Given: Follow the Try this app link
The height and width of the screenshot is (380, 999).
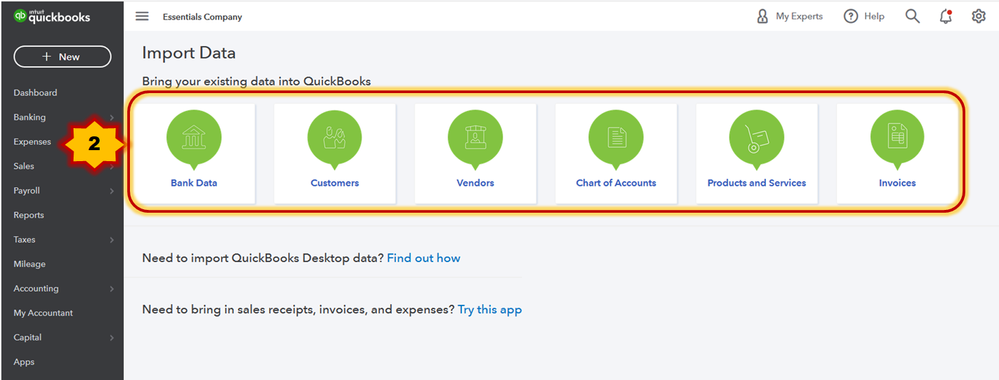Looking at the screenshot, I should point(490,310).
